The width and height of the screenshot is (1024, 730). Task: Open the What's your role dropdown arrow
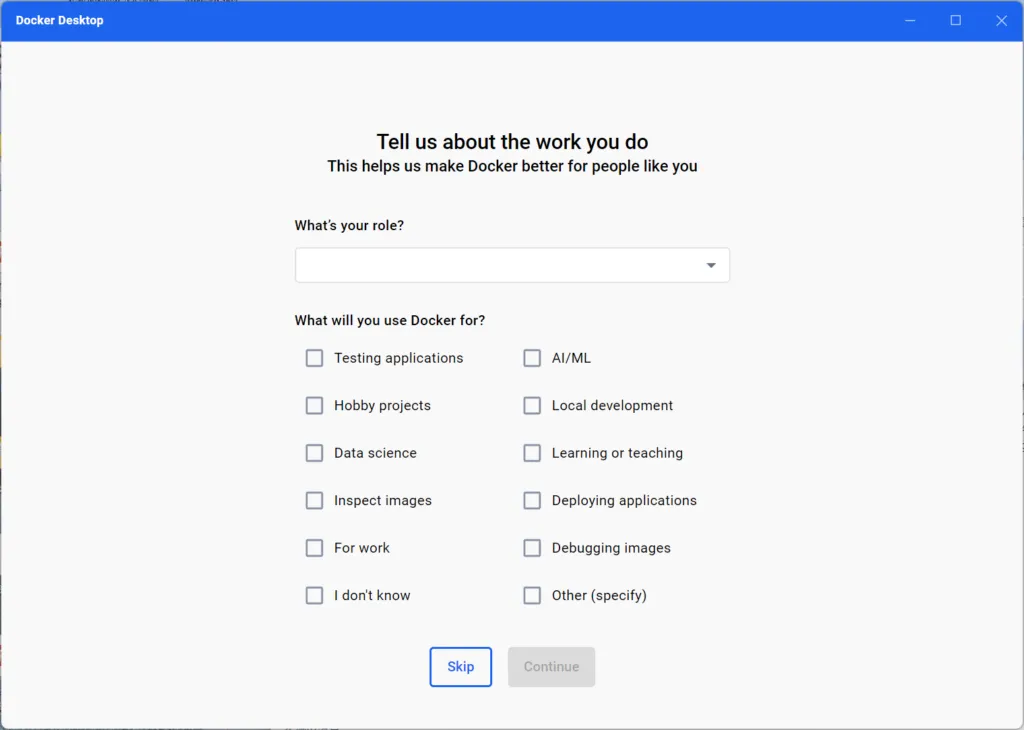pyautogui.click(x=711, y=265)
